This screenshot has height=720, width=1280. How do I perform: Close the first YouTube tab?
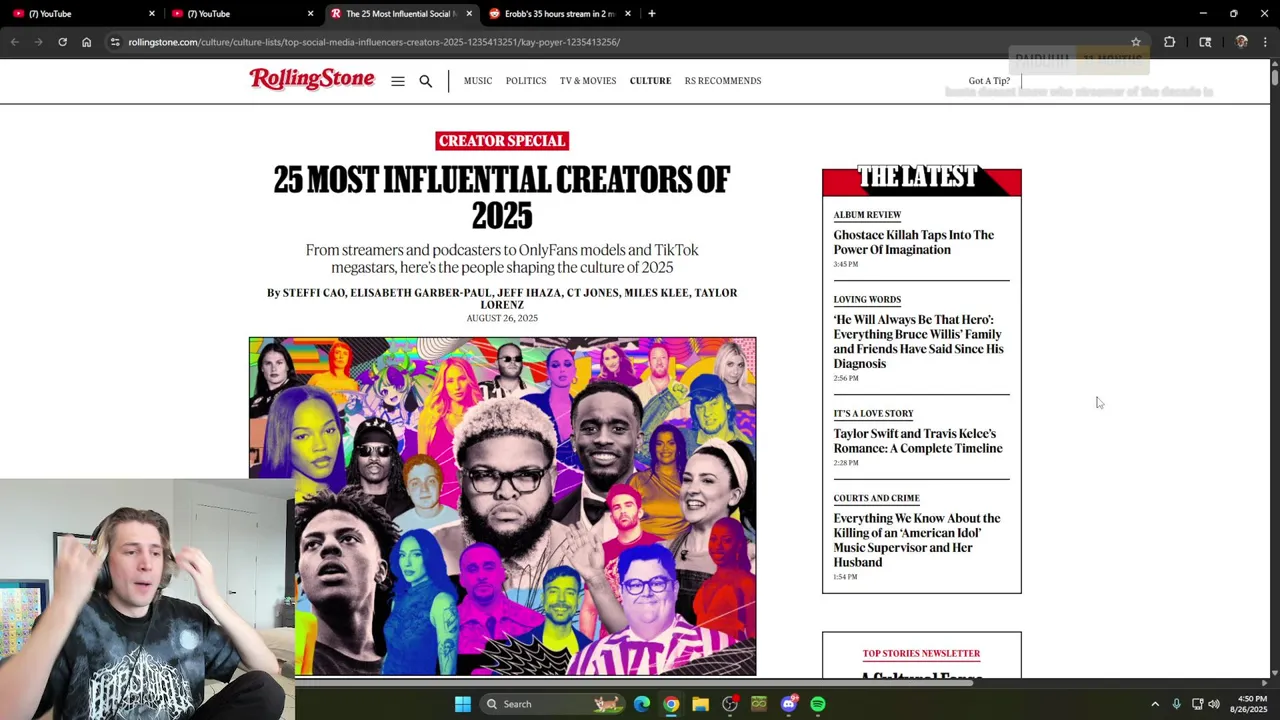point(152,13)
